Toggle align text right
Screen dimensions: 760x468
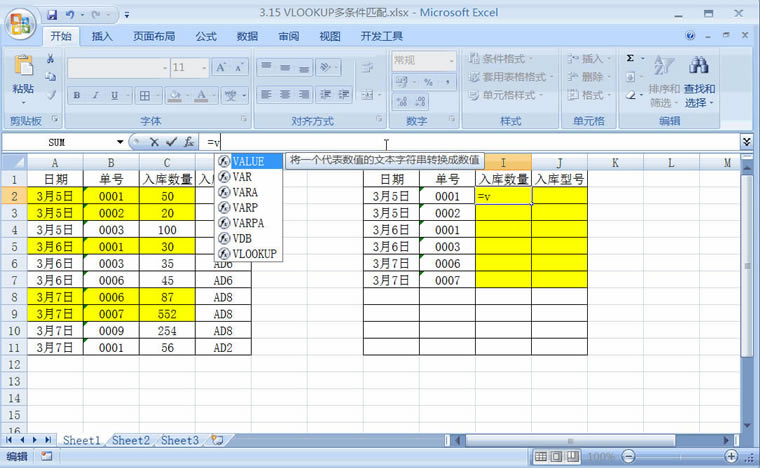(x=303, y=94)
